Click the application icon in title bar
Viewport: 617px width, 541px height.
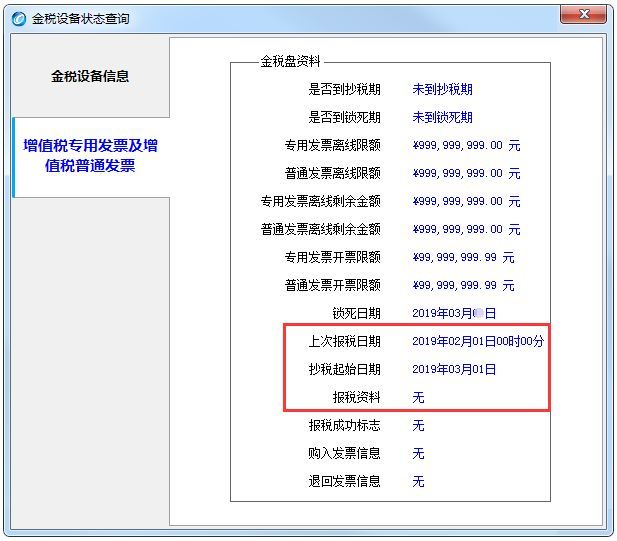18,18
